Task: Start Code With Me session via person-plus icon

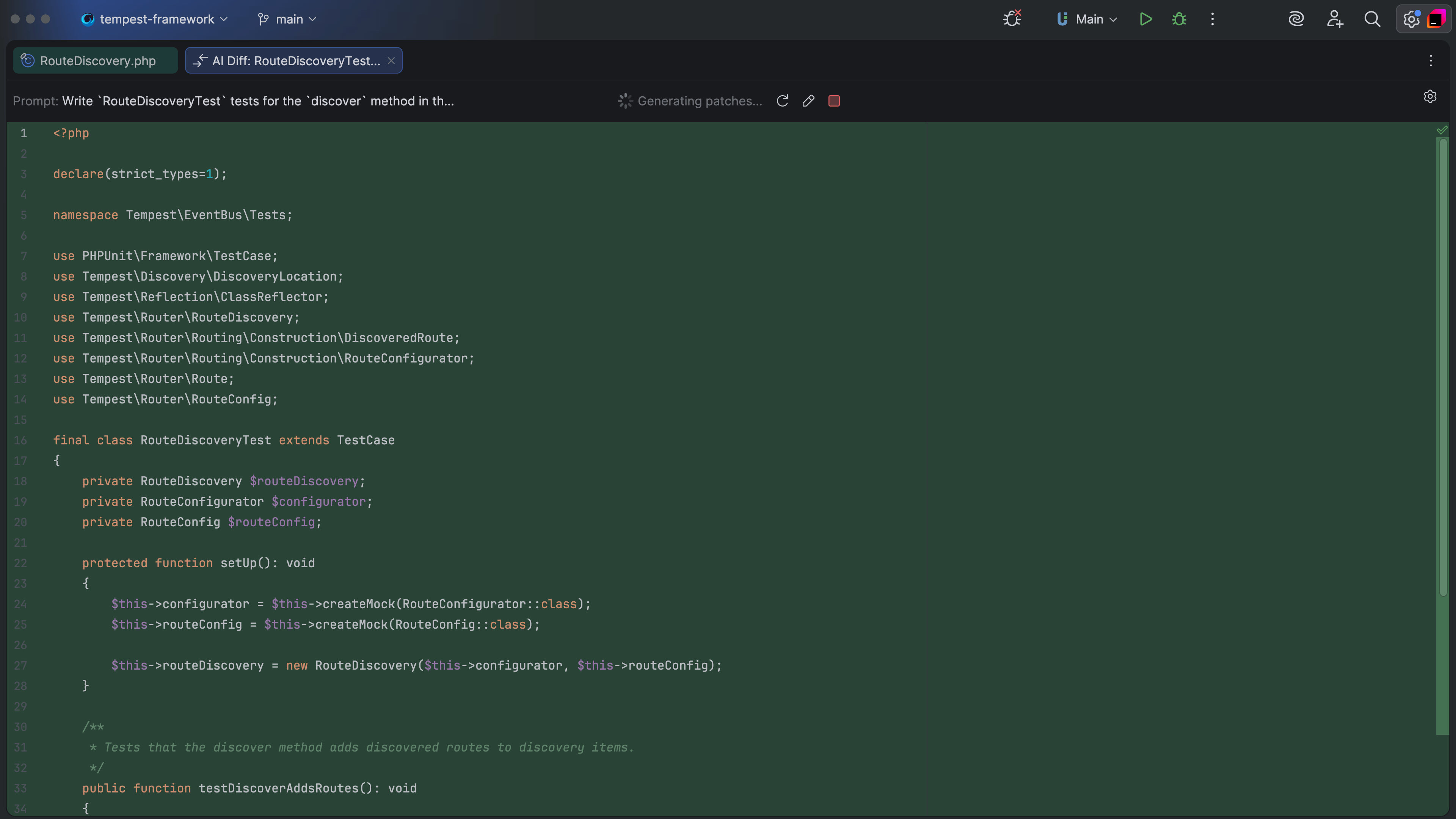Action: point(1335,19)
